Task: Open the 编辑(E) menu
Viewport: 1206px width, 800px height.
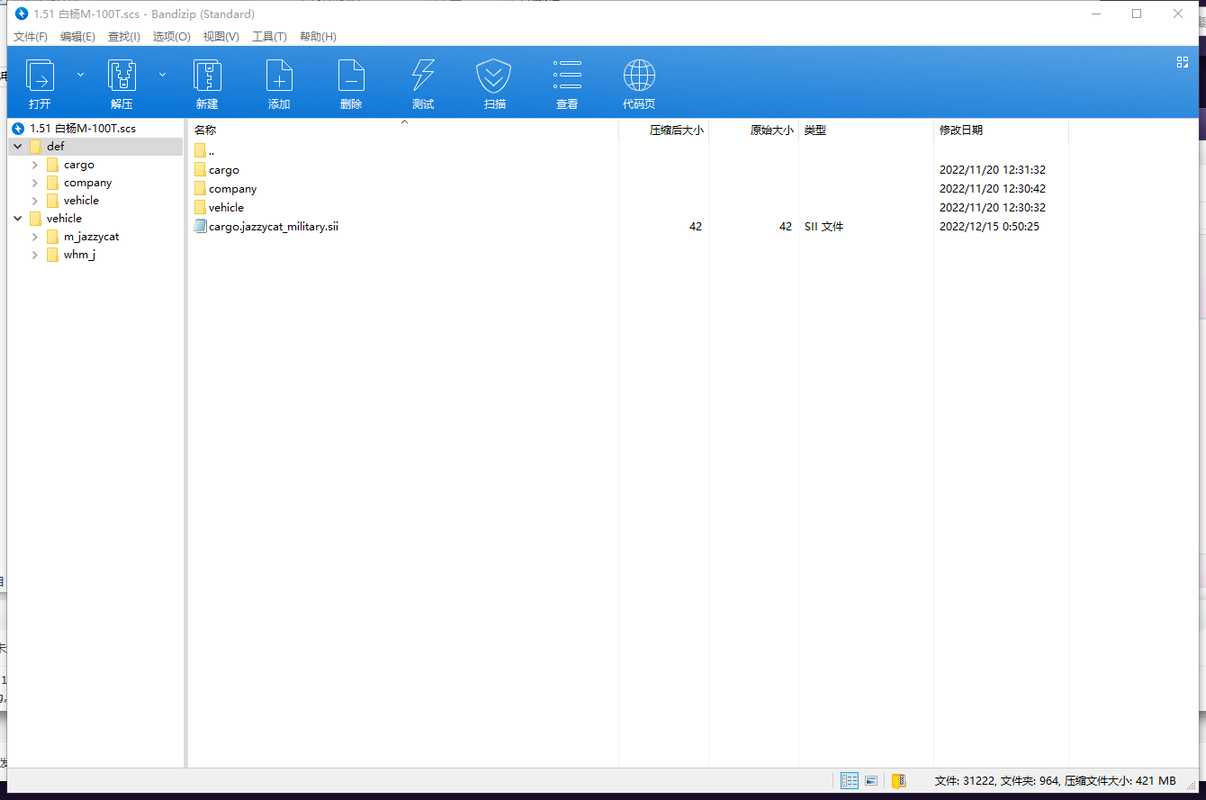Action: point(77,36)
